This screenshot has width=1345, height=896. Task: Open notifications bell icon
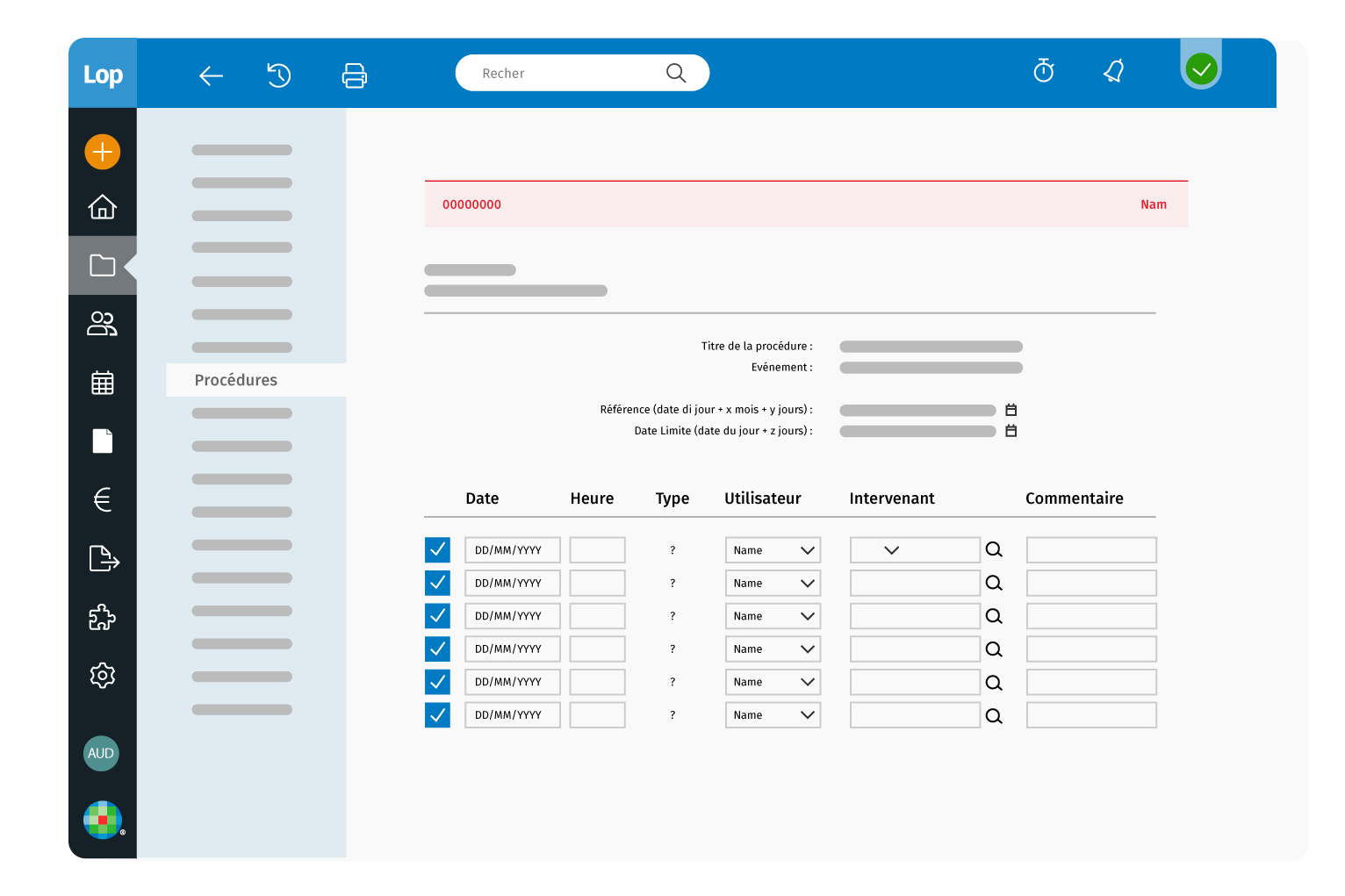pyautogui.click(x=1113, y=70)
